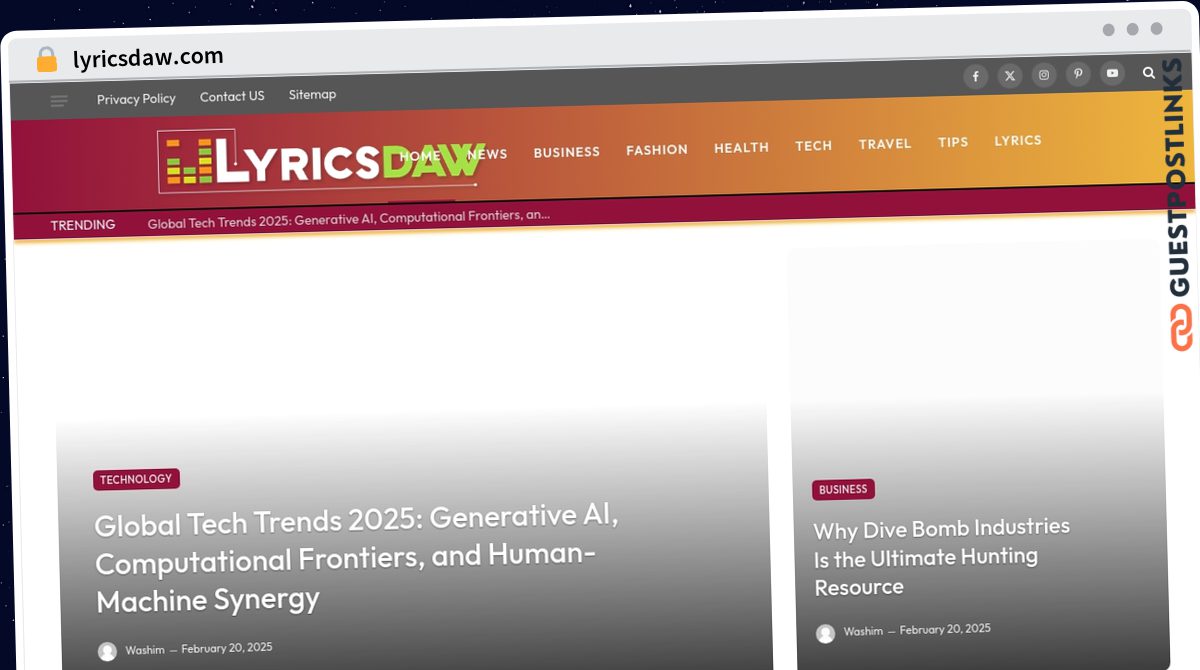Click the trending headline about Global Tech Trends
Image resolution: width=1200 pixels, height=670 pixels.
tap(349, 219)
